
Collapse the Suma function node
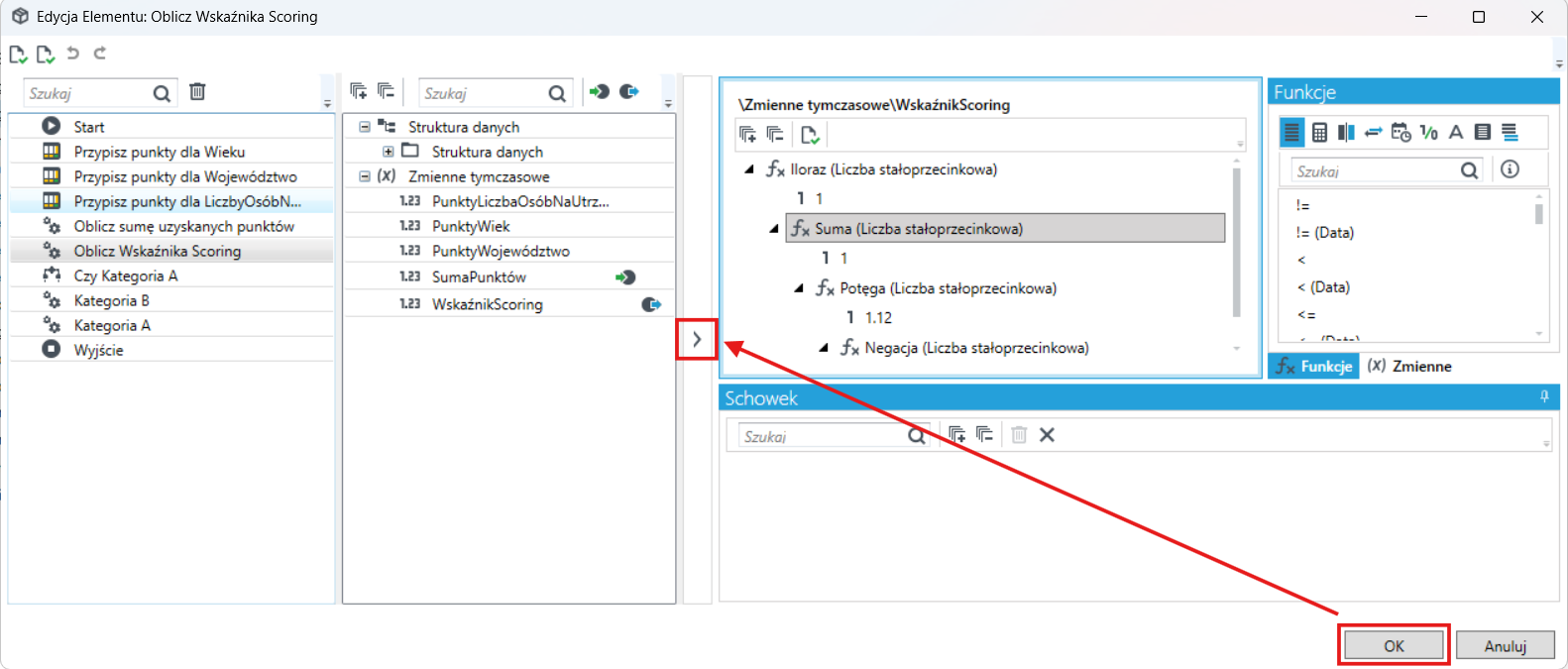774,229
